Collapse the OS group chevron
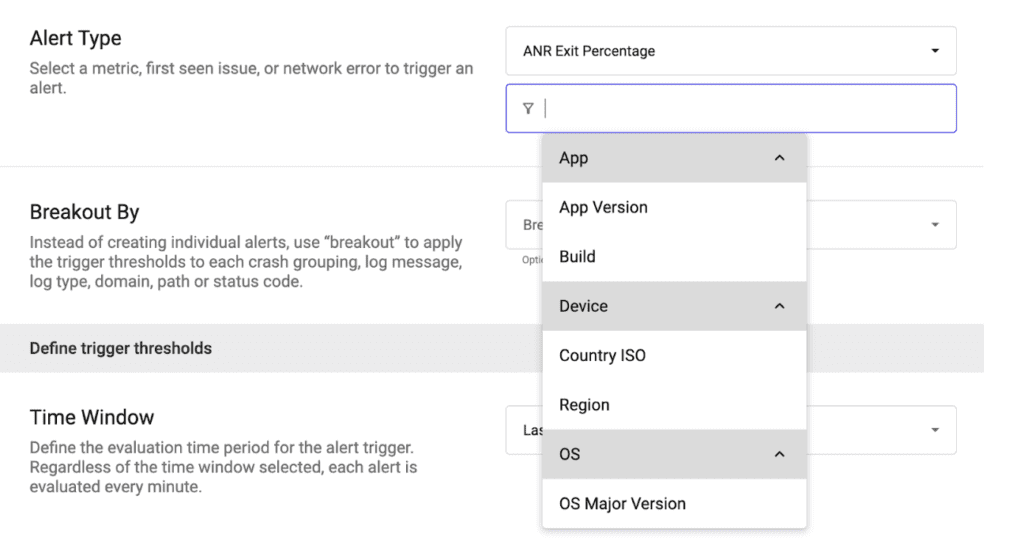This screenshot has width=1024, height=548. [x=780, y=454]
